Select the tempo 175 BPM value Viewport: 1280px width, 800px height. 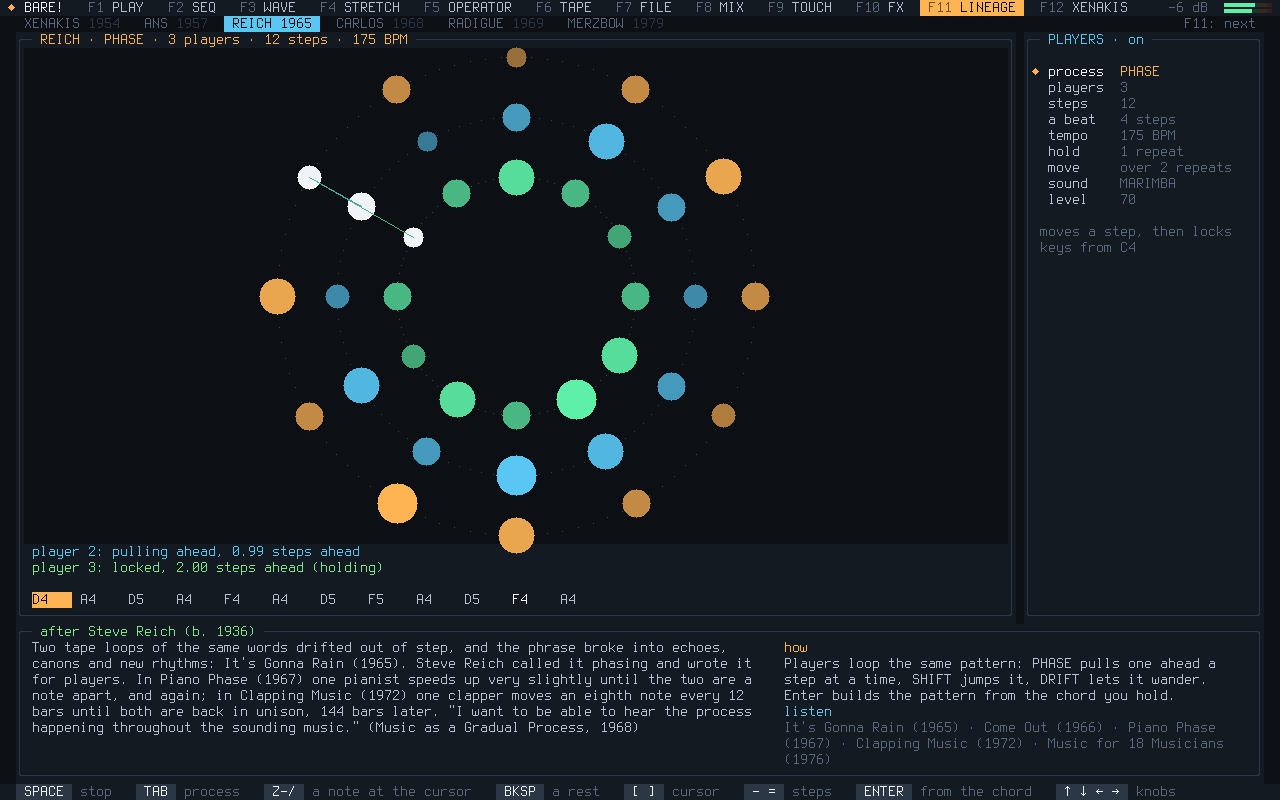click(x=1148, y=136)
